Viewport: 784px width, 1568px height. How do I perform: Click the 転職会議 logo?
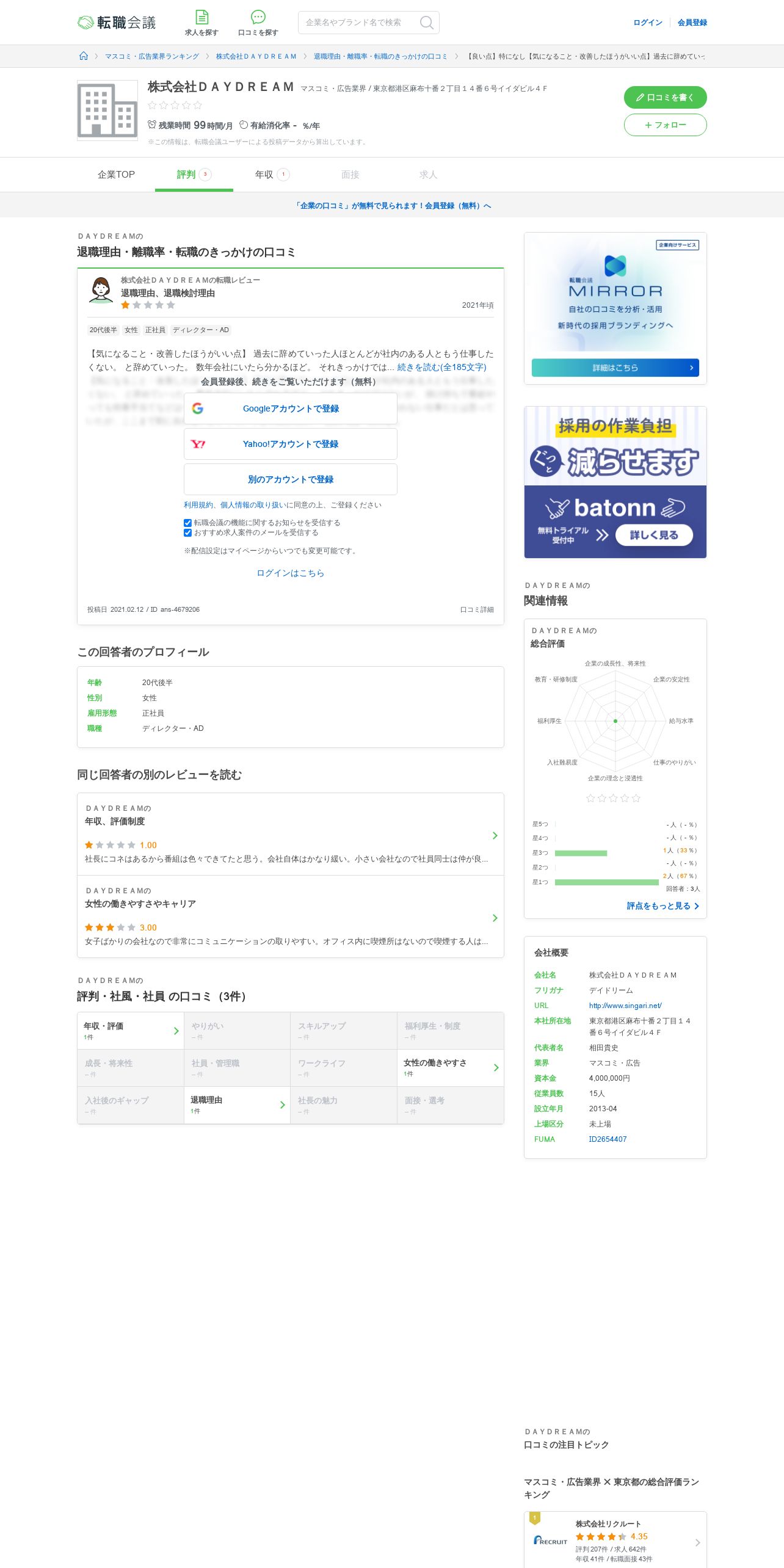[117, 23]
